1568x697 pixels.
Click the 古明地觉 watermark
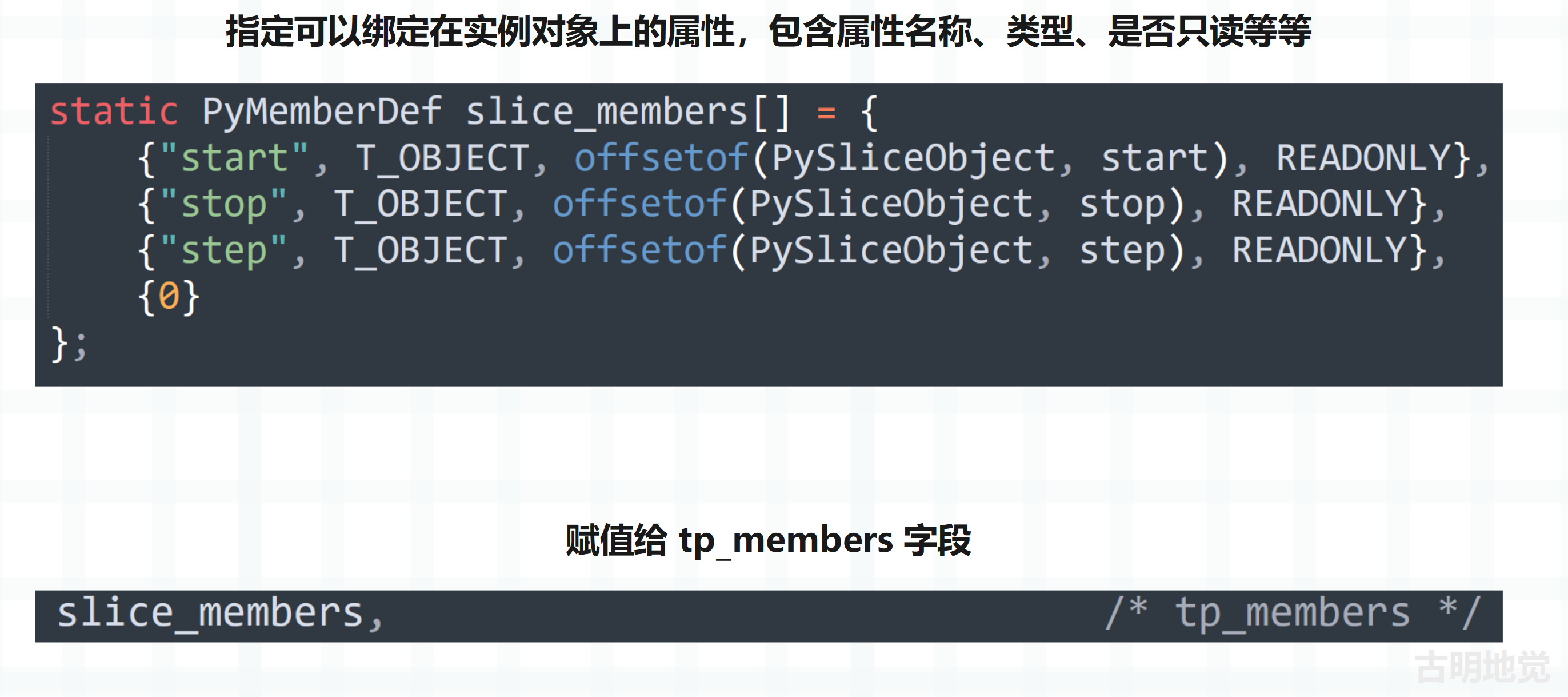1482,667
